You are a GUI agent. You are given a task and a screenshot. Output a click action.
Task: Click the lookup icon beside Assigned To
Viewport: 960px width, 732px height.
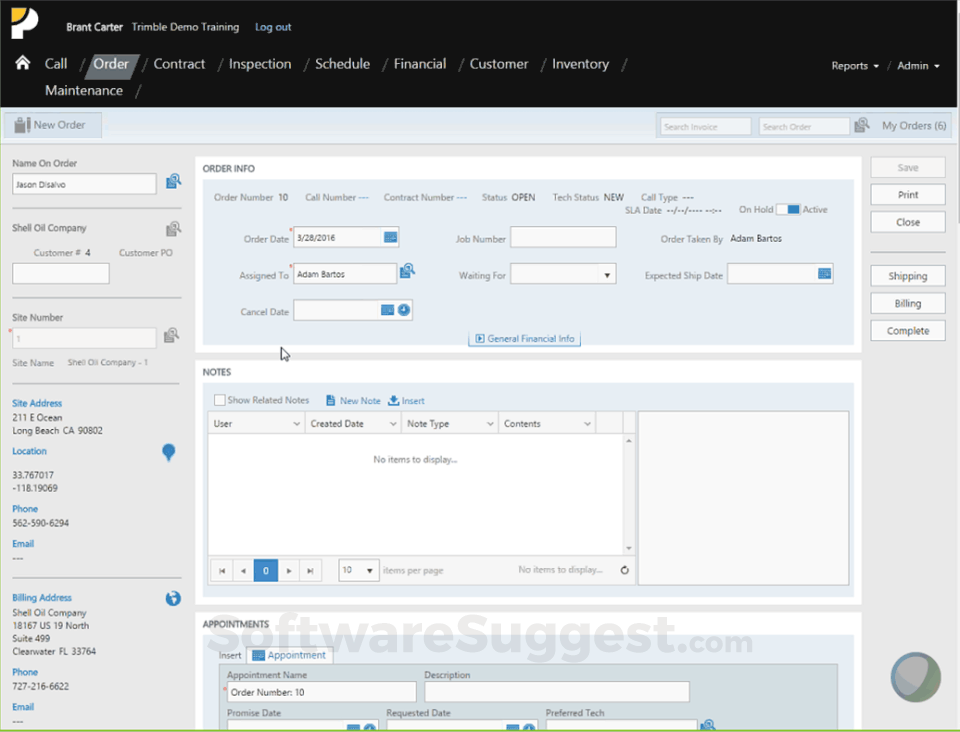pos(407,271)
